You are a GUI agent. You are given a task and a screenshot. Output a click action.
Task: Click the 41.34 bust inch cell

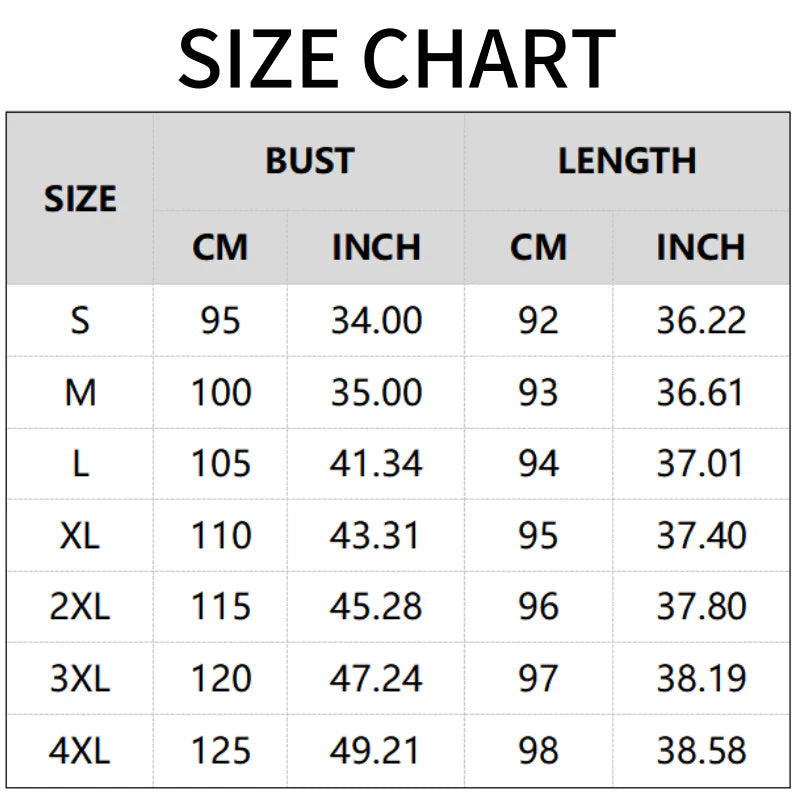pos(376,464)
